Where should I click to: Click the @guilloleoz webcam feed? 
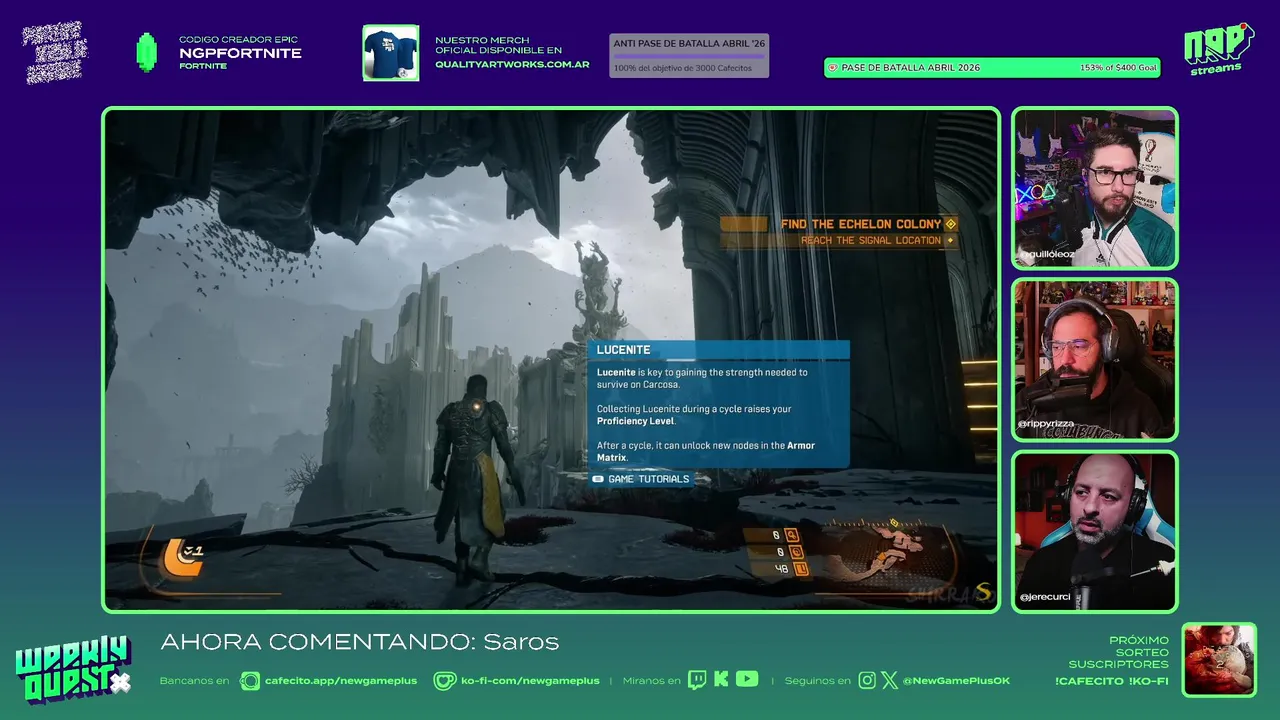click(x=1095, y=188)
